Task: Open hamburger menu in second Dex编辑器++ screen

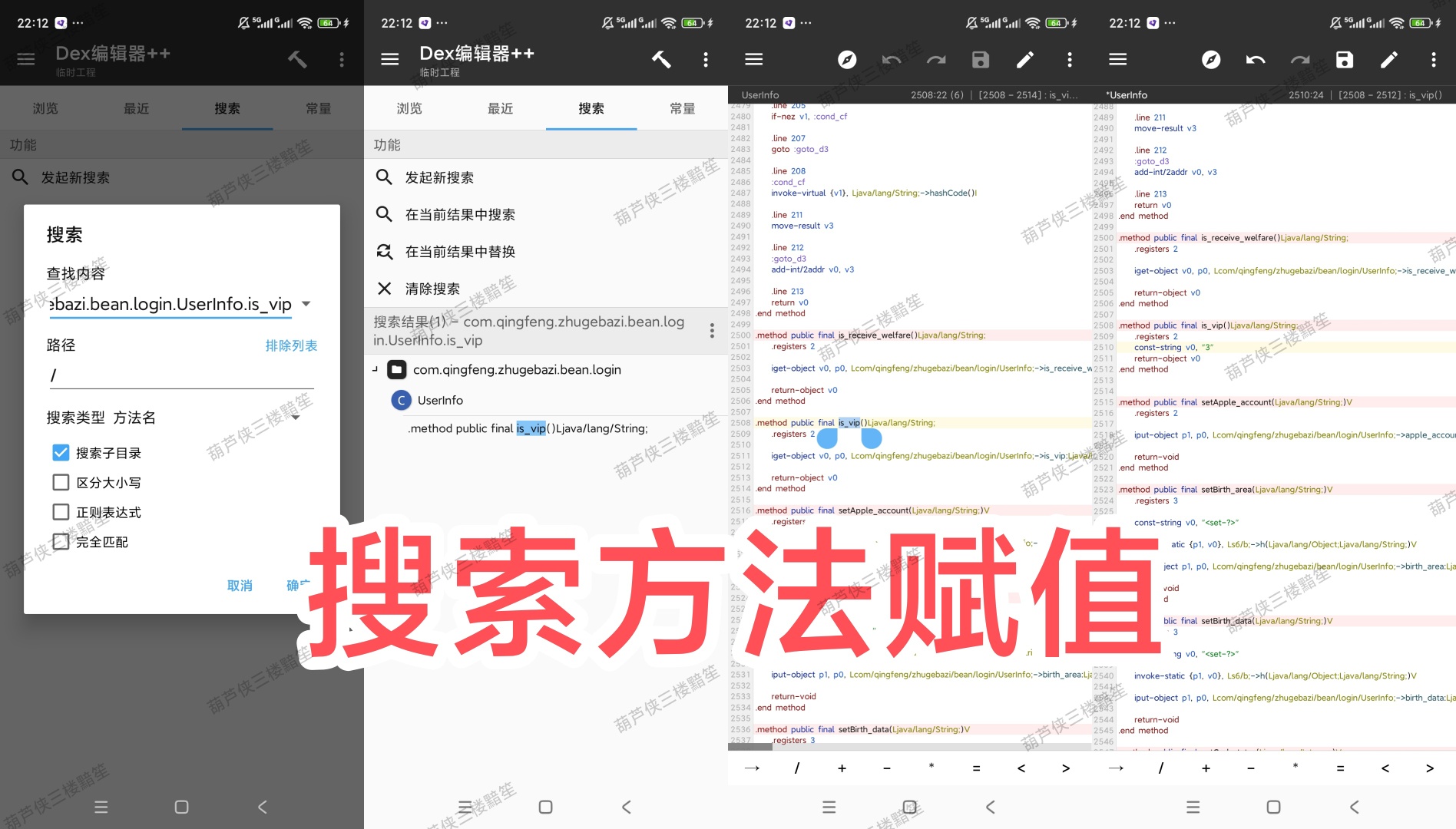Action: click(390, 59)
